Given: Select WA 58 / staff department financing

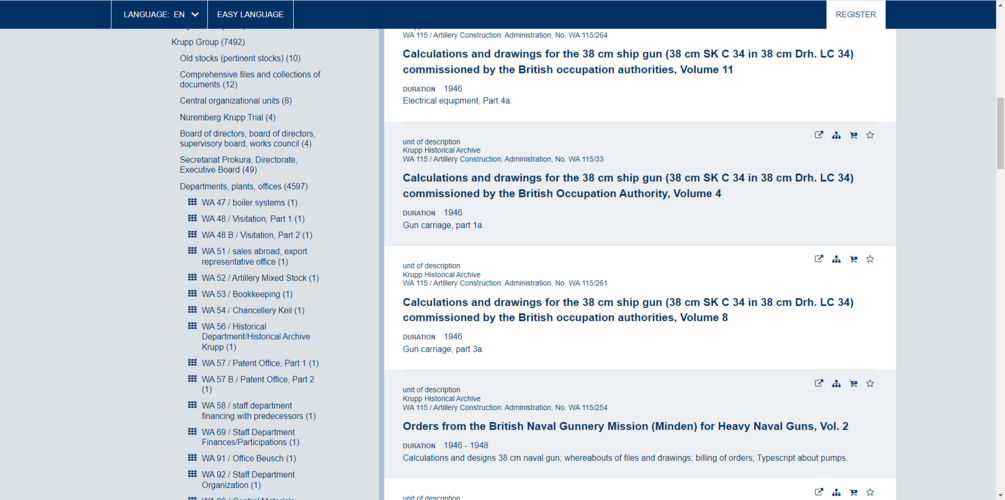Looking at the screenshot, I should click(259, 411).
